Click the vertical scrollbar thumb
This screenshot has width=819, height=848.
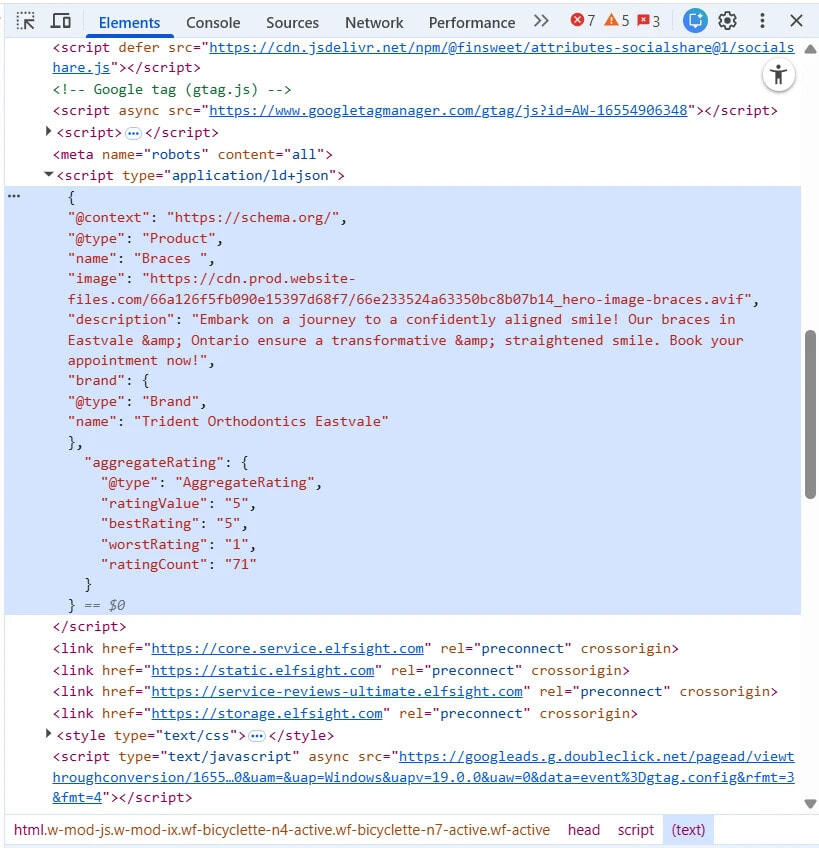point(810,414)
